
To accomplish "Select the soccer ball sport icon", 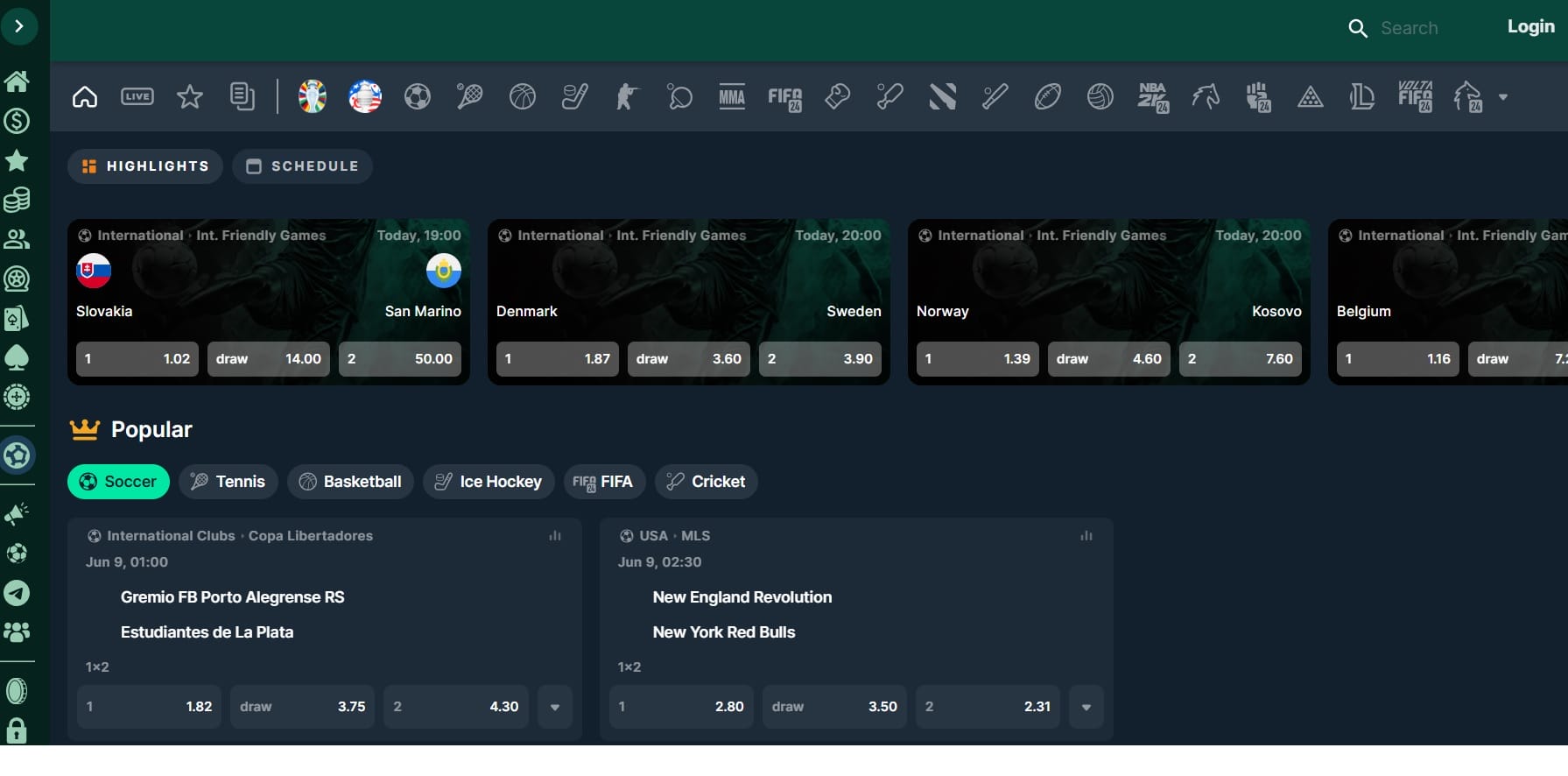I will [418, 96].
